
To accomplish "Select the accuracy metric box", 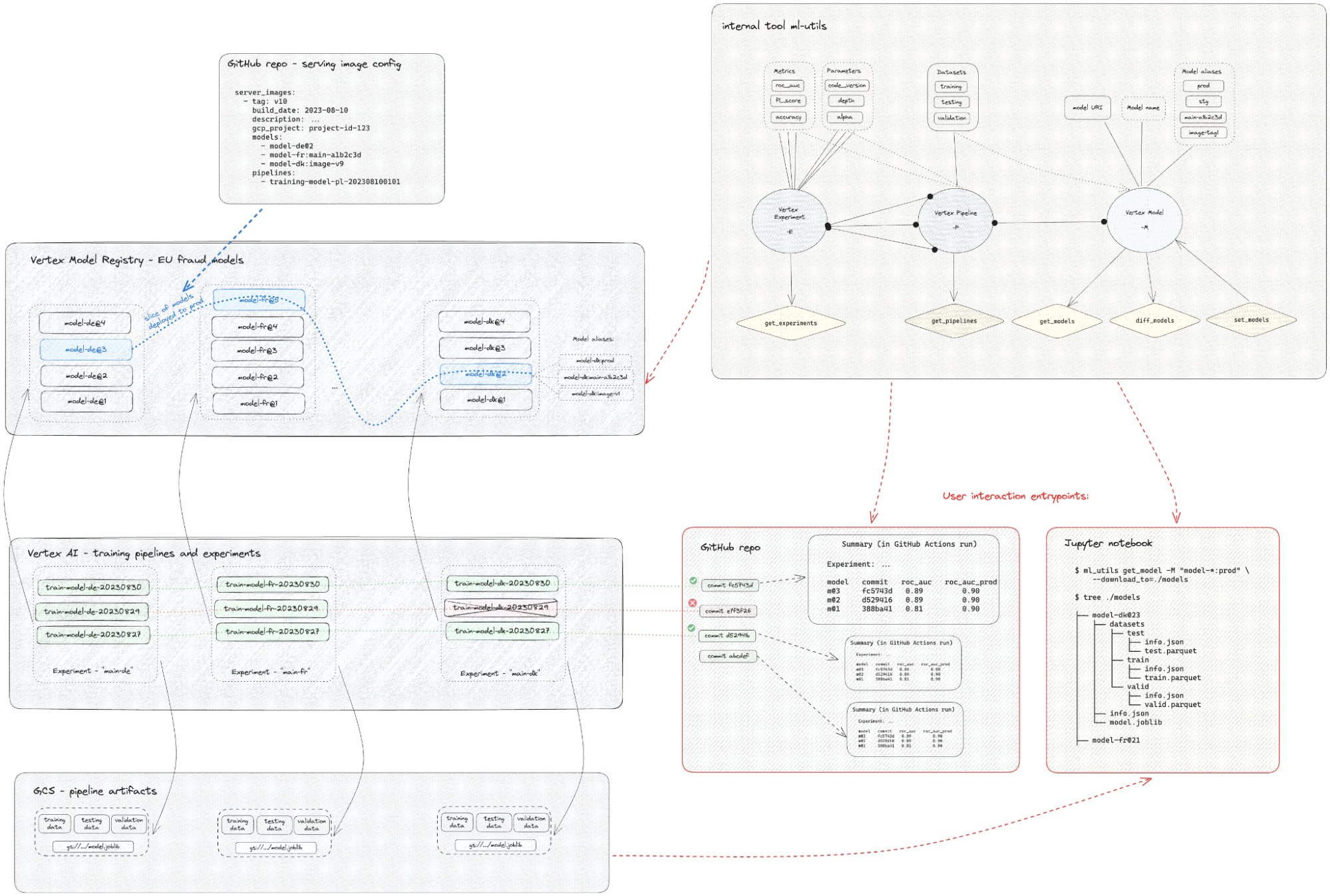I will click(788, 117).
